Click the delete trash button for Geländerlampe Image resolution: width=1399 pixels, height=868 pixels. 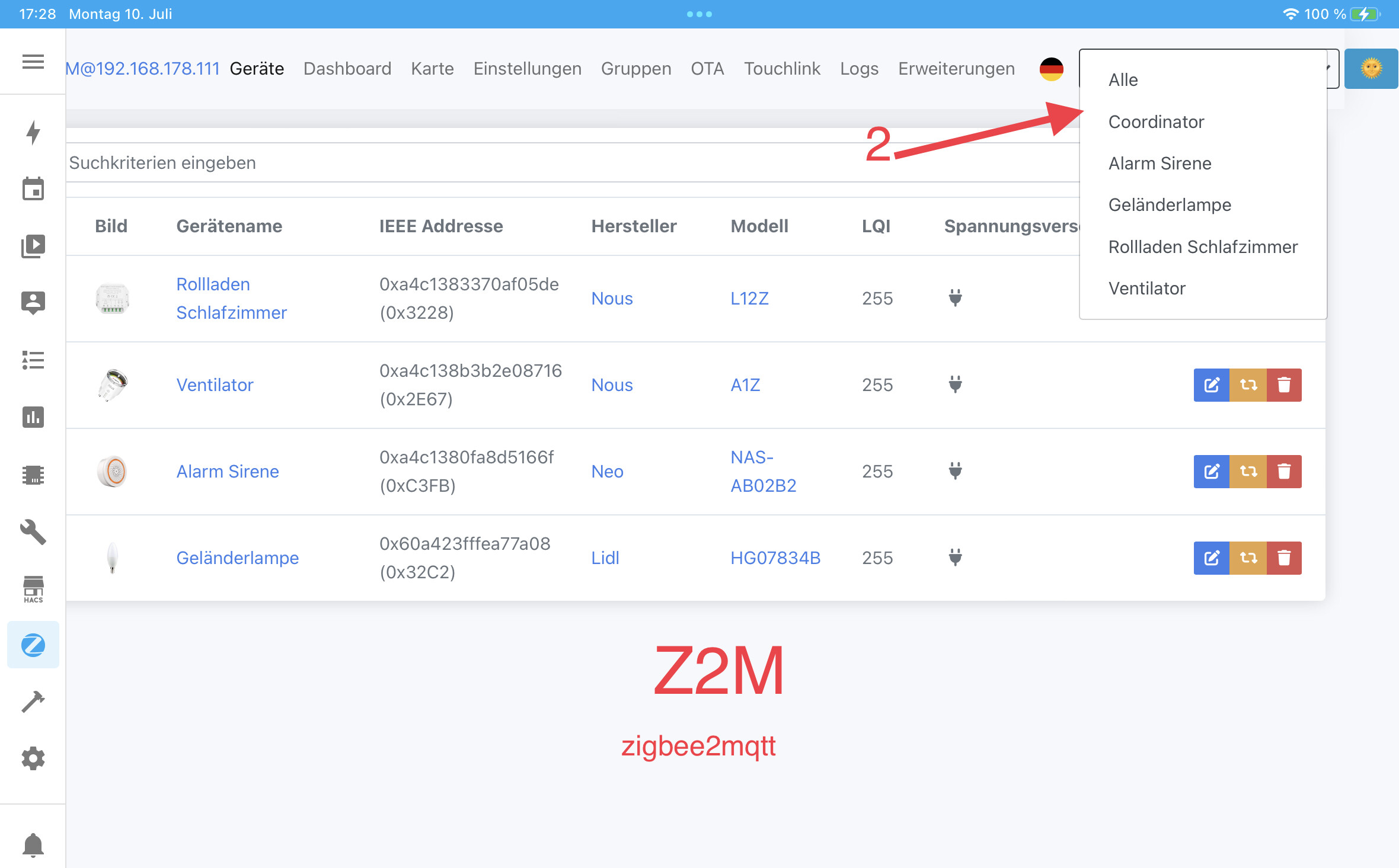[1284, 558]
